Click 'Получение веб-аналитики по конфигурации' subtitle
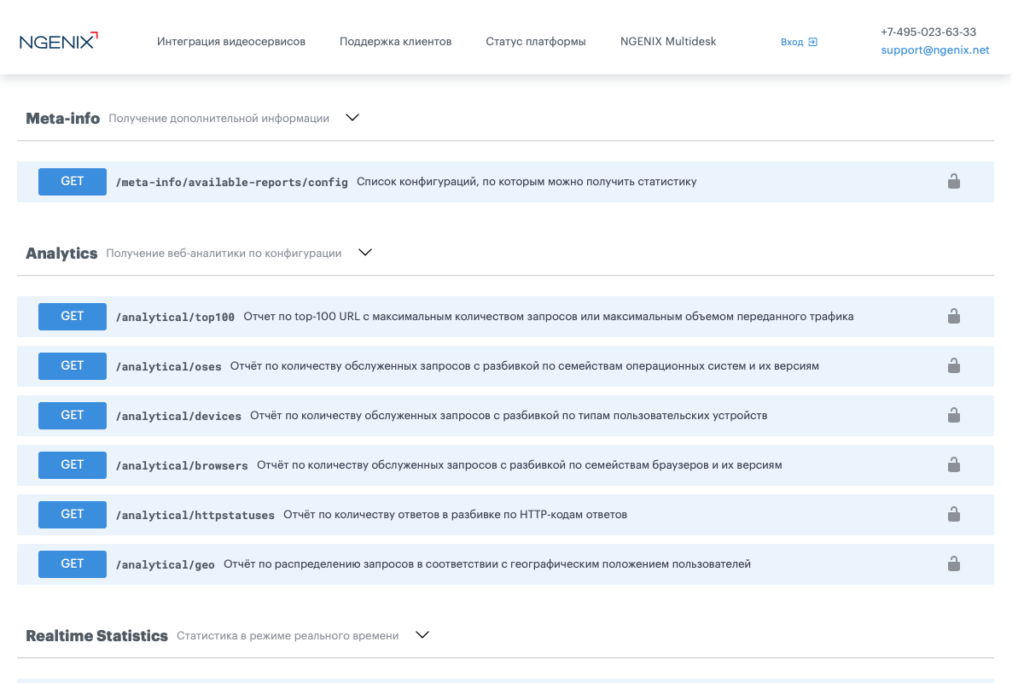Image resolution: width=1024 pixels, height=683 pixels. [224, 253]
